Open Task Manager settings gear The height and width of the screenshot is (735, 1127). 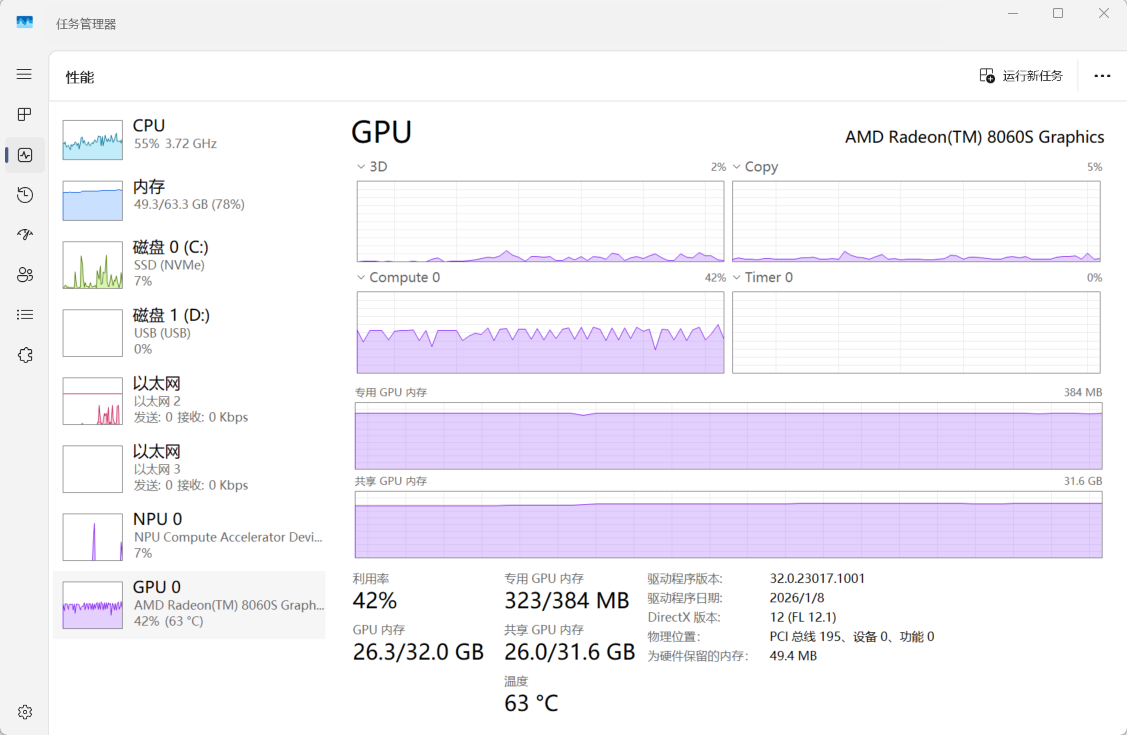click(25, 712)
